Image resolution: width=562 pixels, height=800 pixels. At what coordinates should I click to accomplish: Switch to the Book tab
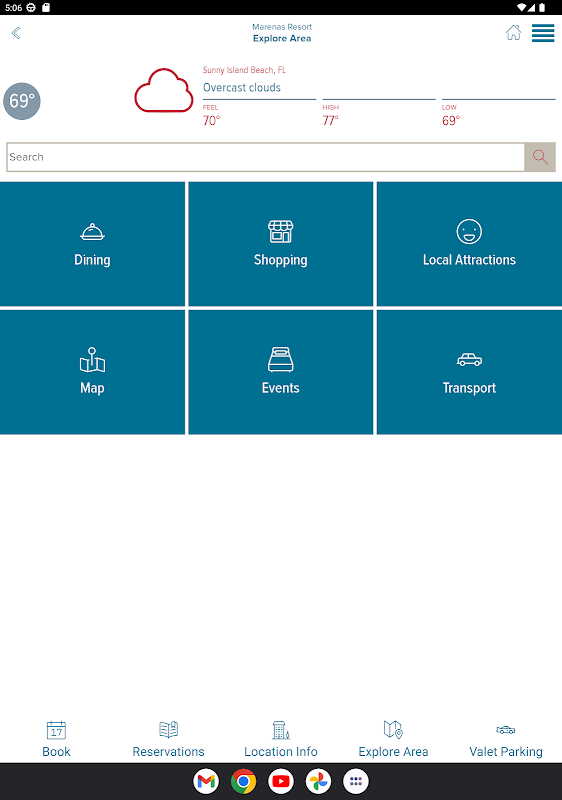(x=56, y=739)
